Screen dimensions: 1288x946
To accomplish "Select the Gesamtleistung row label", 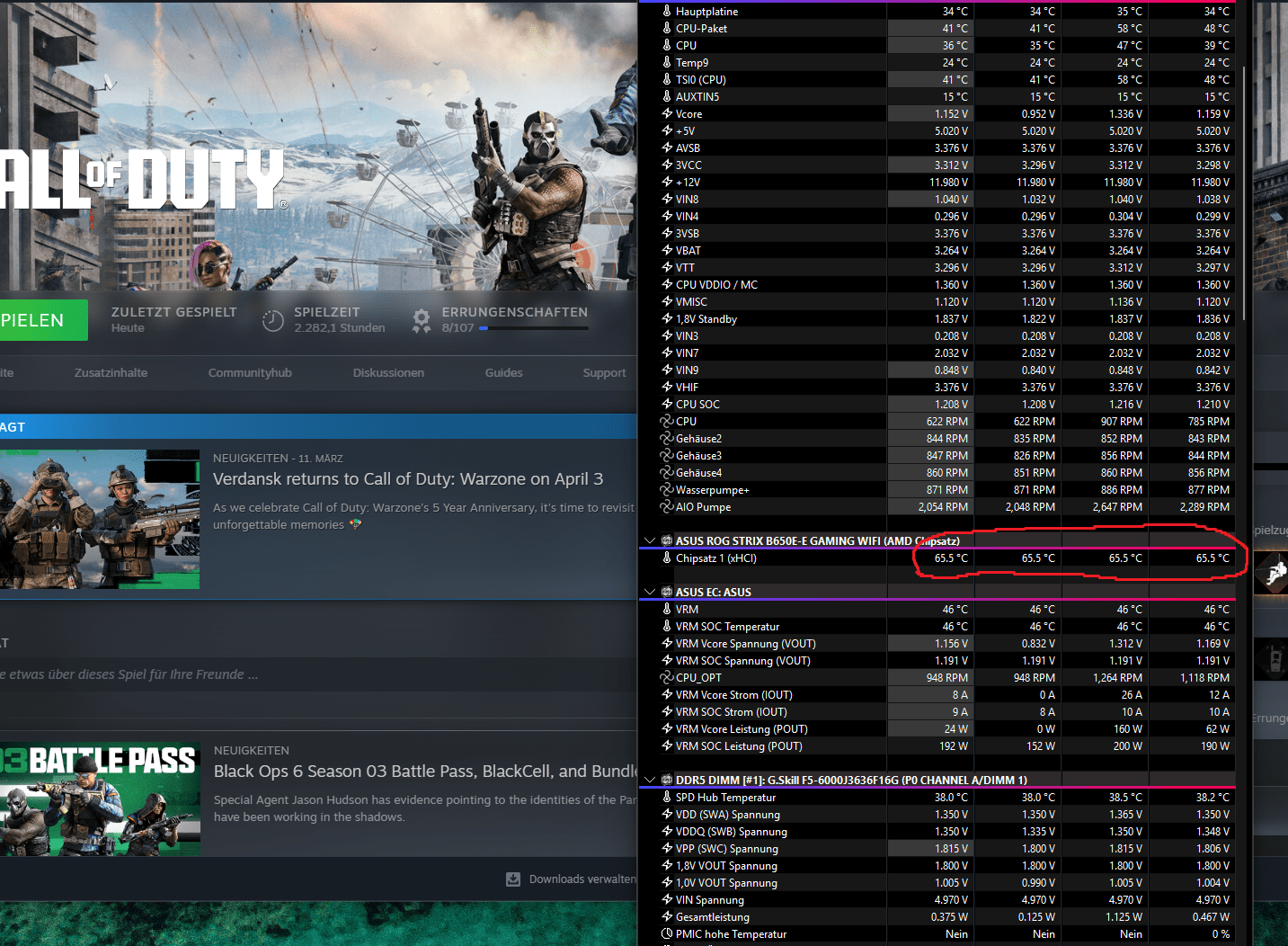I will [x=713, y=917].
